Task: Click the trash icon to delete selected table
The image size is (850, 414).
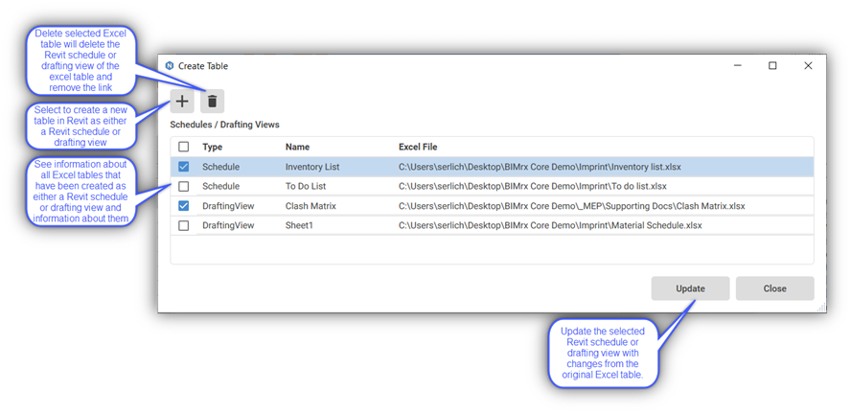Action: [x=212, y=101]
